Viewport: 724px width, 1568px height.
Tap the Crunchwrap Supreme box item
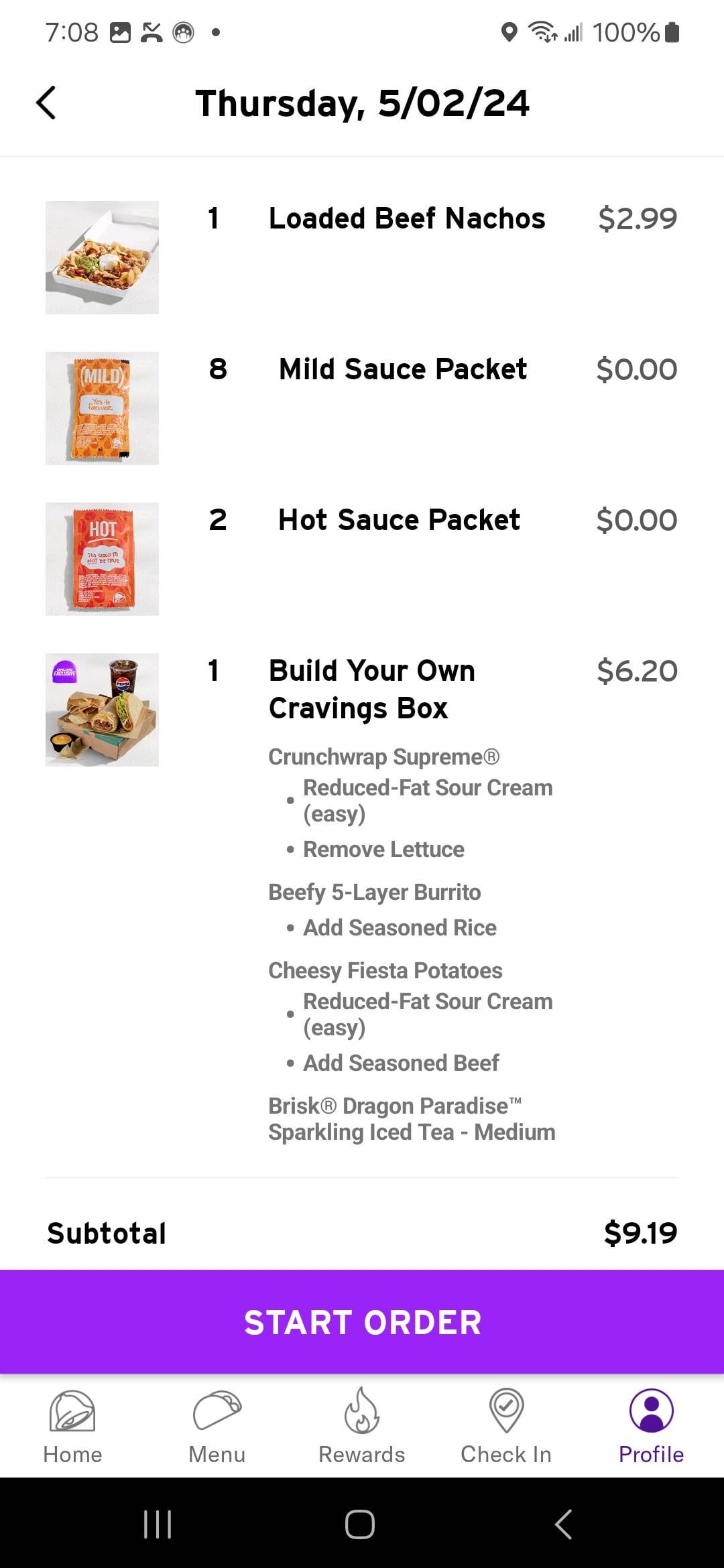(x=383, y=757)
